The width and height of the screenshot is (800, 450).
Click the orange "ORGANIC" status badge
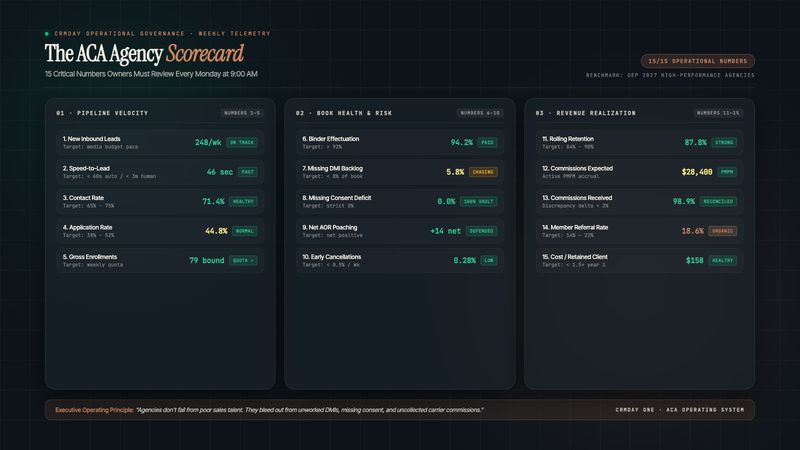click(x=722, y=231)
